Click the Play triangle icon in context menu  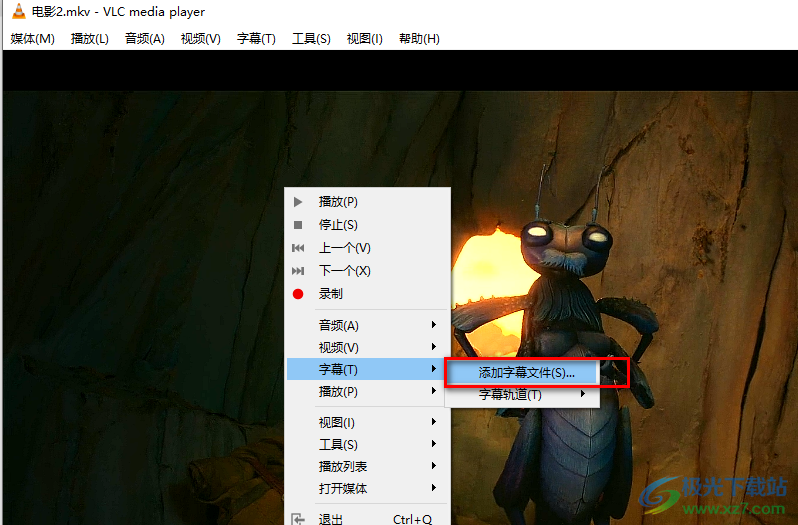pyautogui.click(x=298, y=202)
